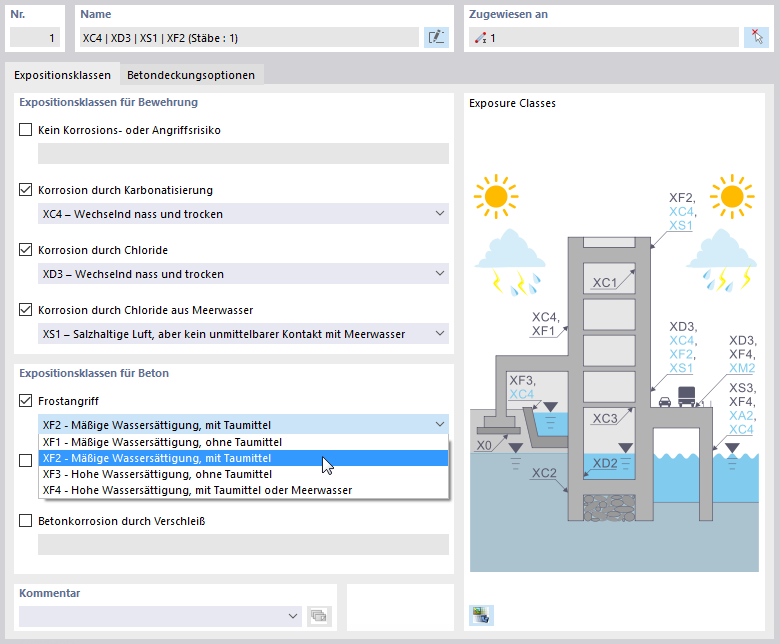The width and height of the screenshot is (780, 644).
Task: Select XF4 - Hohe Wassersättigung, mit Taumittel oder Meerwasser
Action: coord(243,490)
